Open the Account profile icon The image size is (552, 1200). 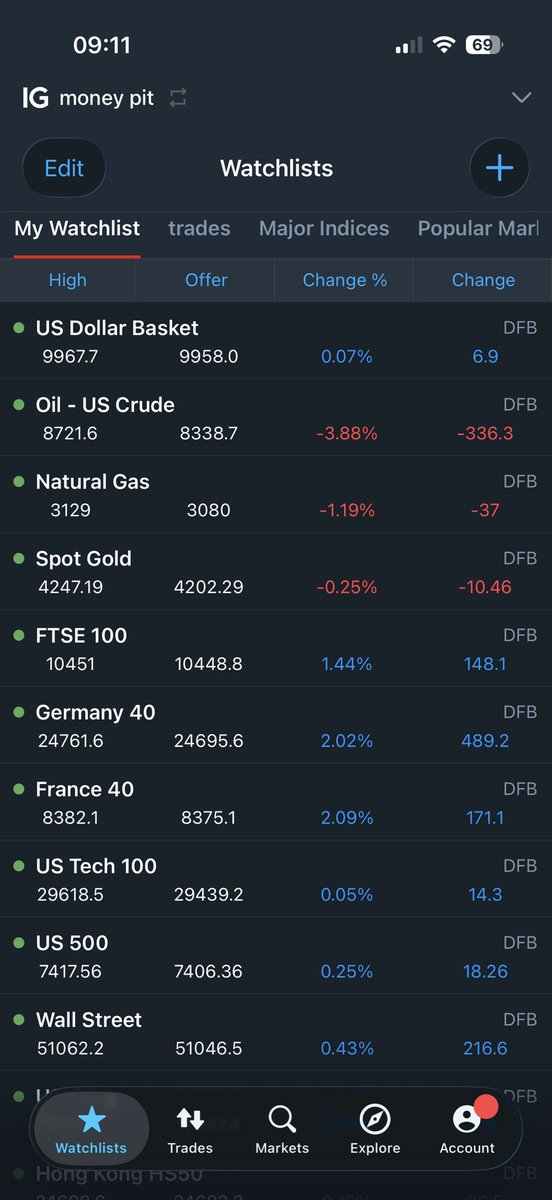[x=467, y=1119]
